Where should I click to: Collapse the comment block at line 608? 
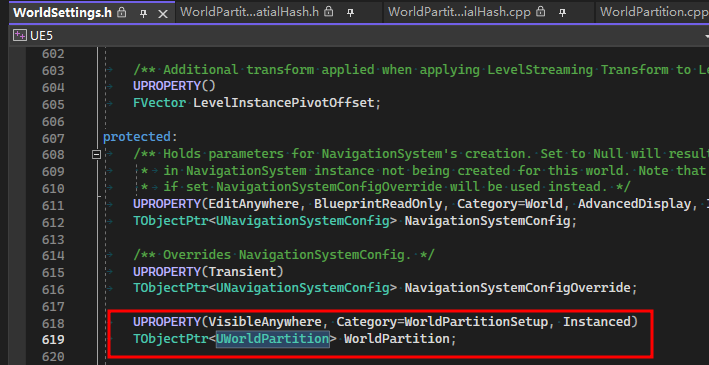coord(96,155)
